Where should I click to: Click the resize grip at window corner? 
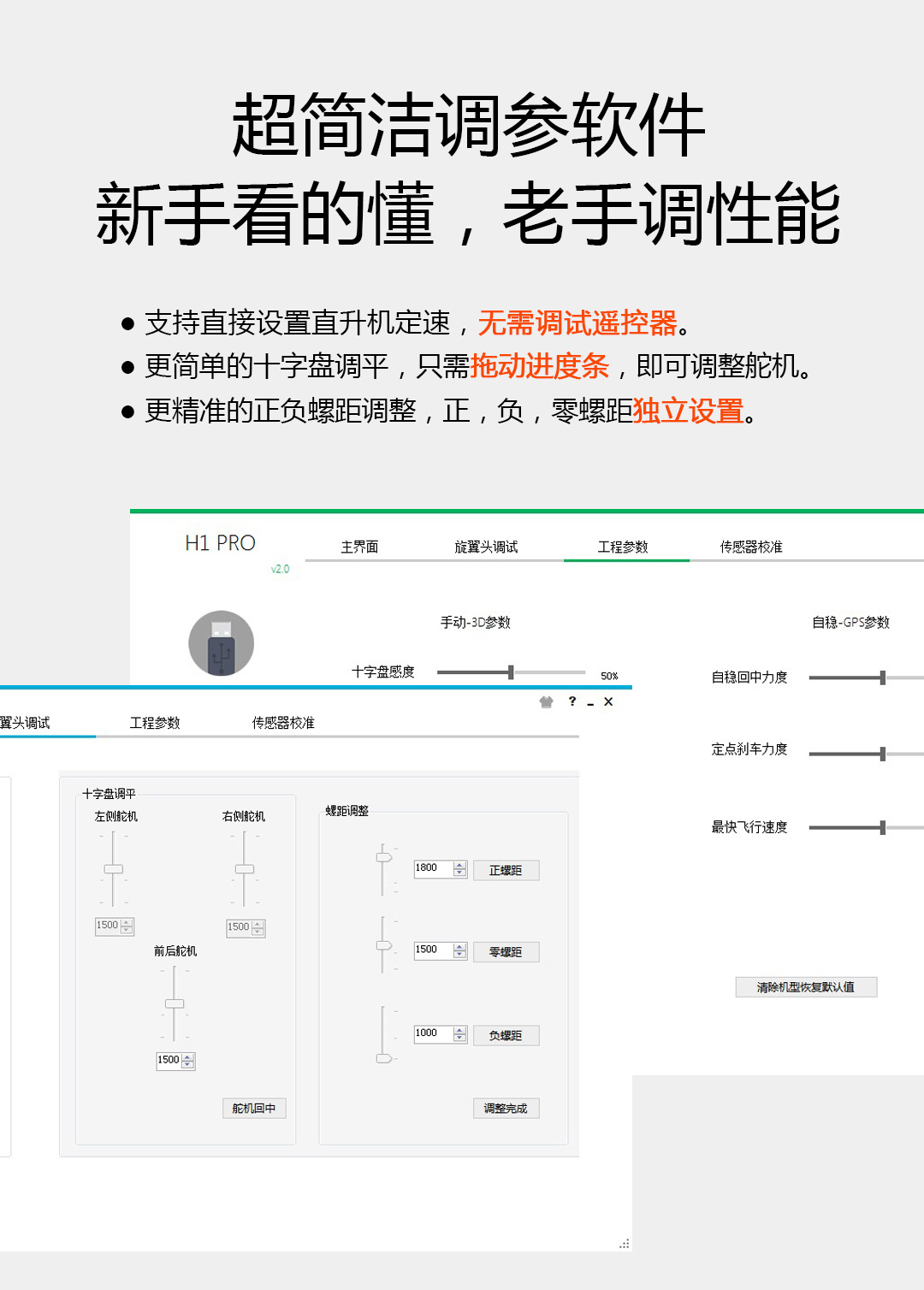(625, 1244)
